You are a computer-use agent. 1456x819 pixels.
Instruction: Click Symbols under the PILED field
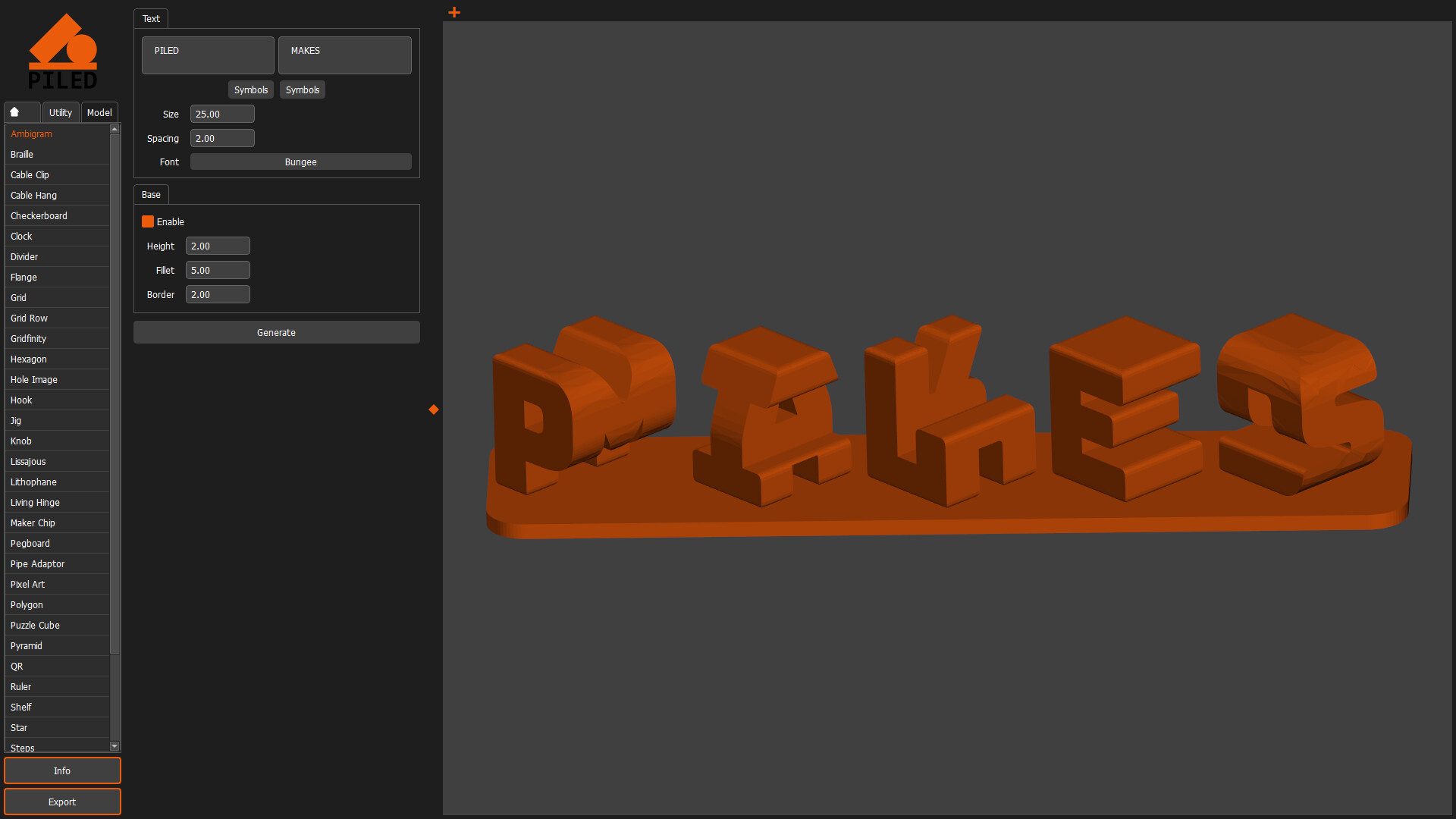(250, 89)
